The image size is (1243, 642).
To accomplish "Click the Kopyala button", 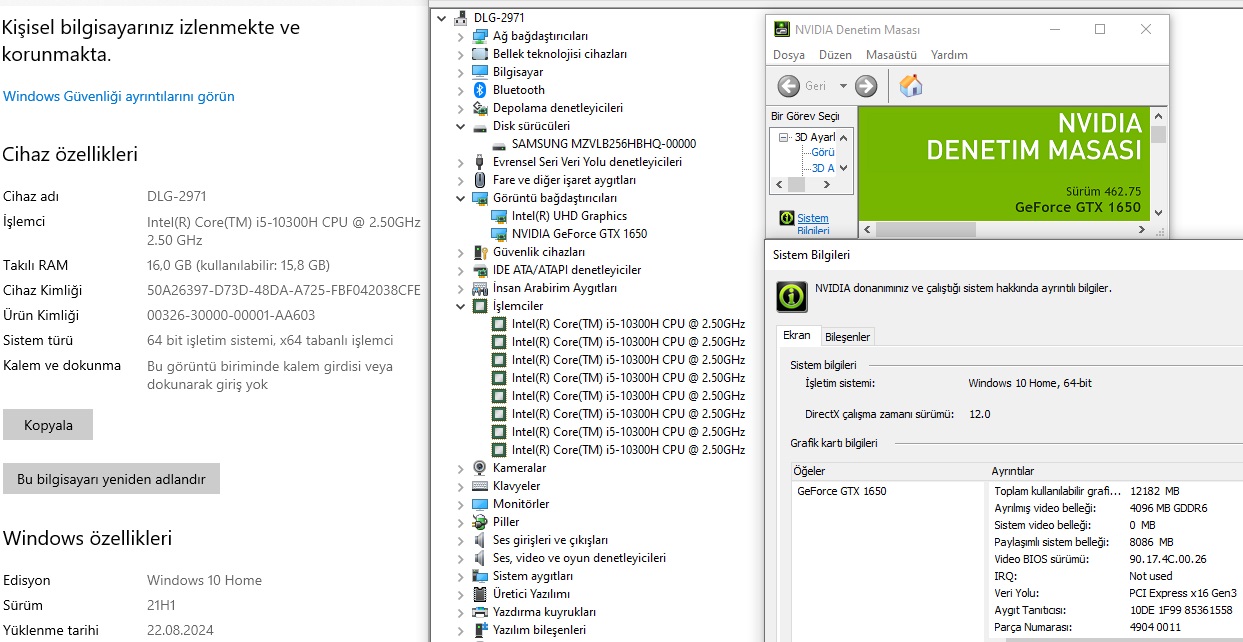I will [48, 425].
